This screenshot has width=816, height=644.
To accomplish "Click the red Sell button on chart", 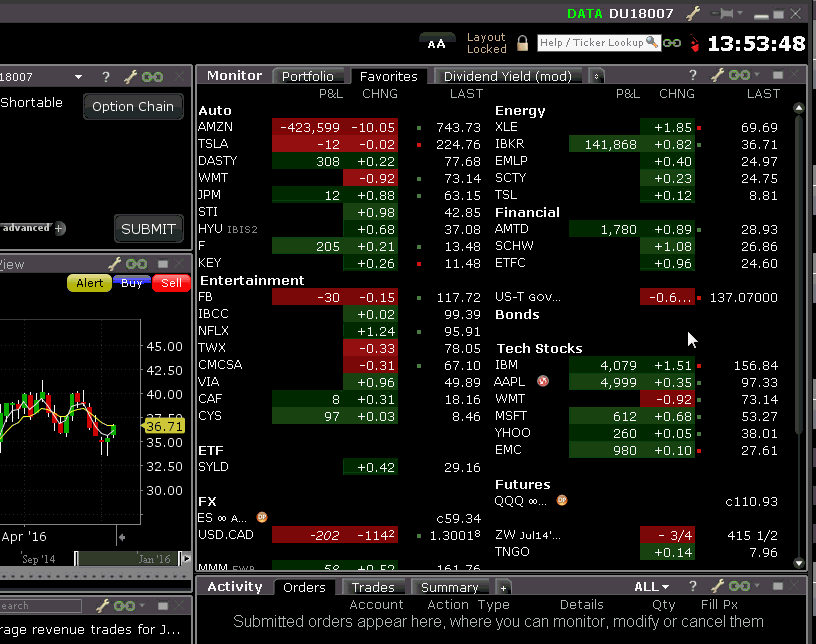I will coord(171,283).
